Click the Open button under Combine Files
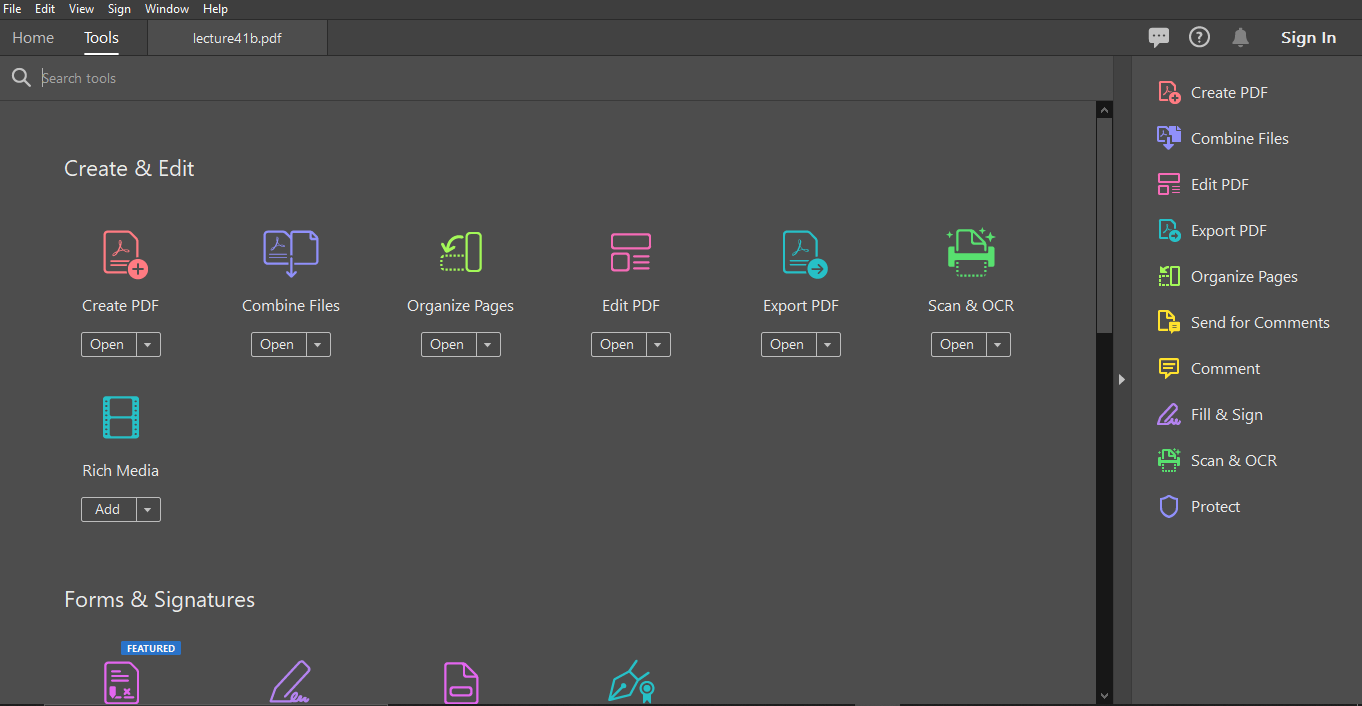Viewport: 1362px width, 706px height. [277, 344]
